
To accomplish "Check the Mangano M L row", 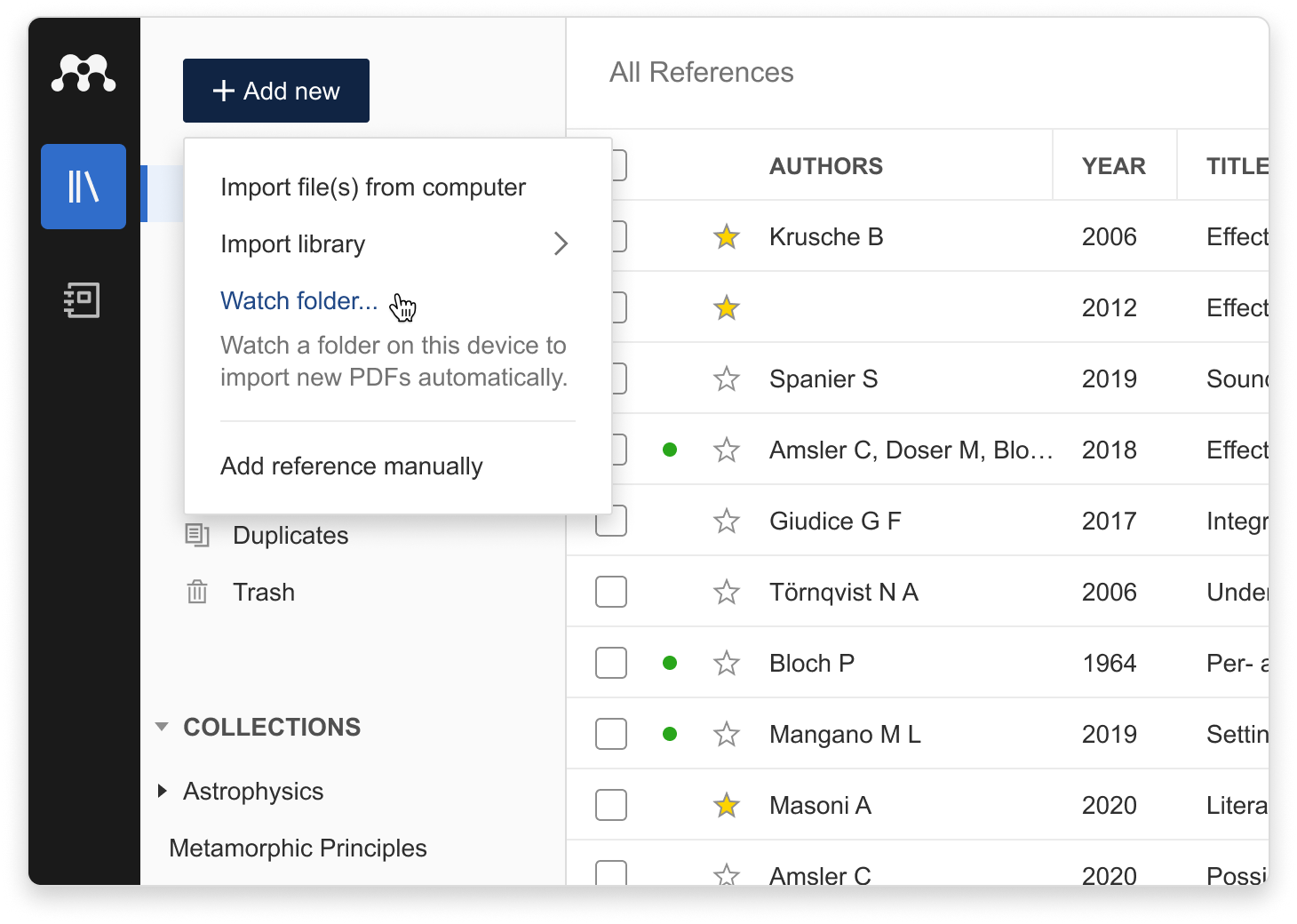I will coord(611,734).
